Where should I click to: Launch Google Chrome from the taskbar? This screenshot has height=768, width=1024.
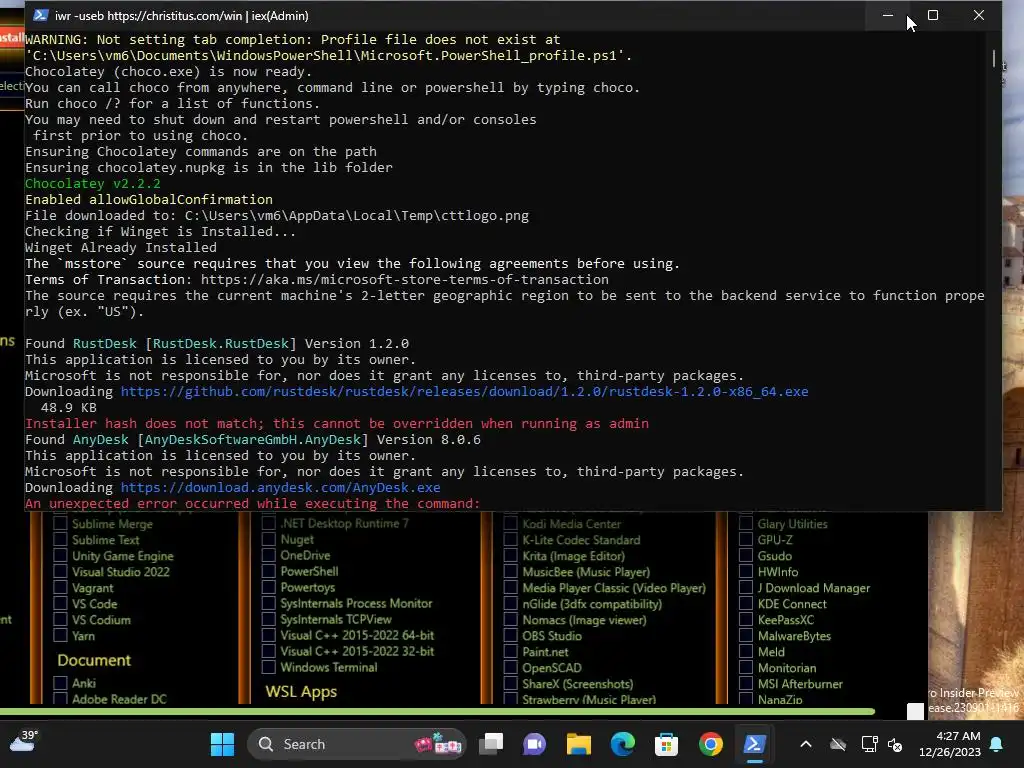(x=711, y=744)
